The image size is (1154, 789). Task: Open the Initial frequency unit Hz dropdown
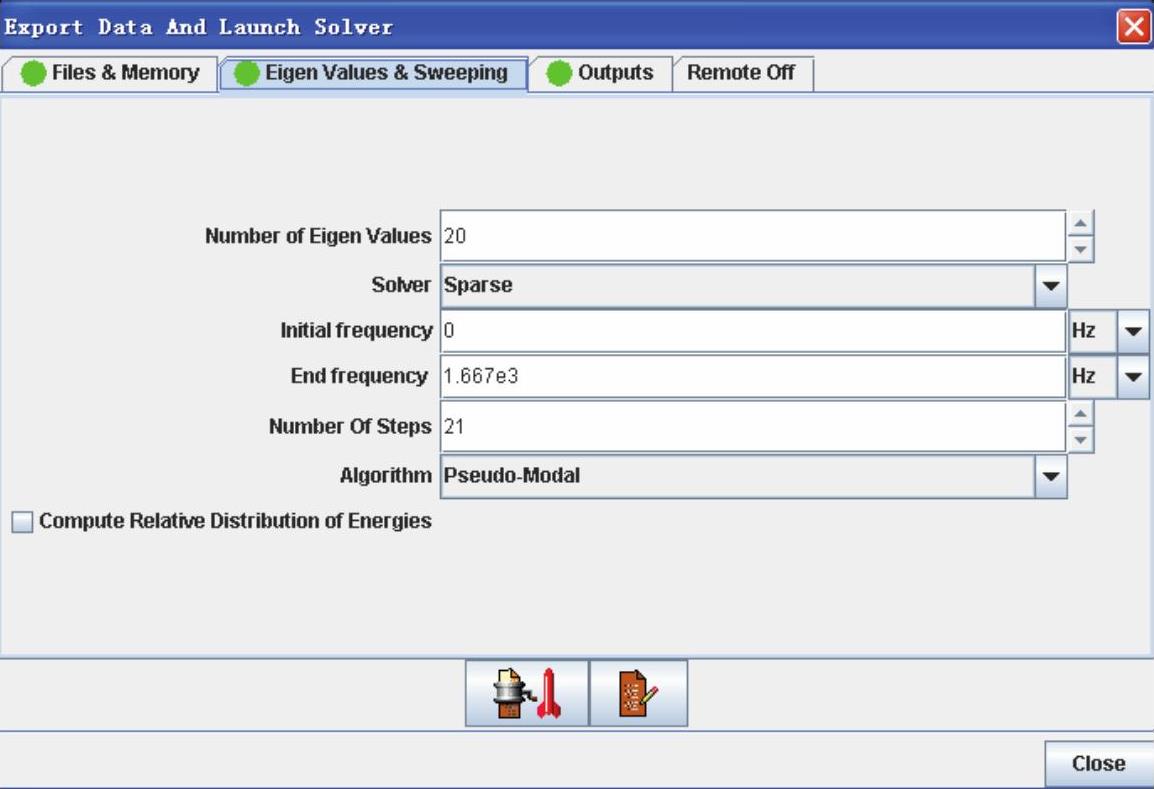(1133, 331)
